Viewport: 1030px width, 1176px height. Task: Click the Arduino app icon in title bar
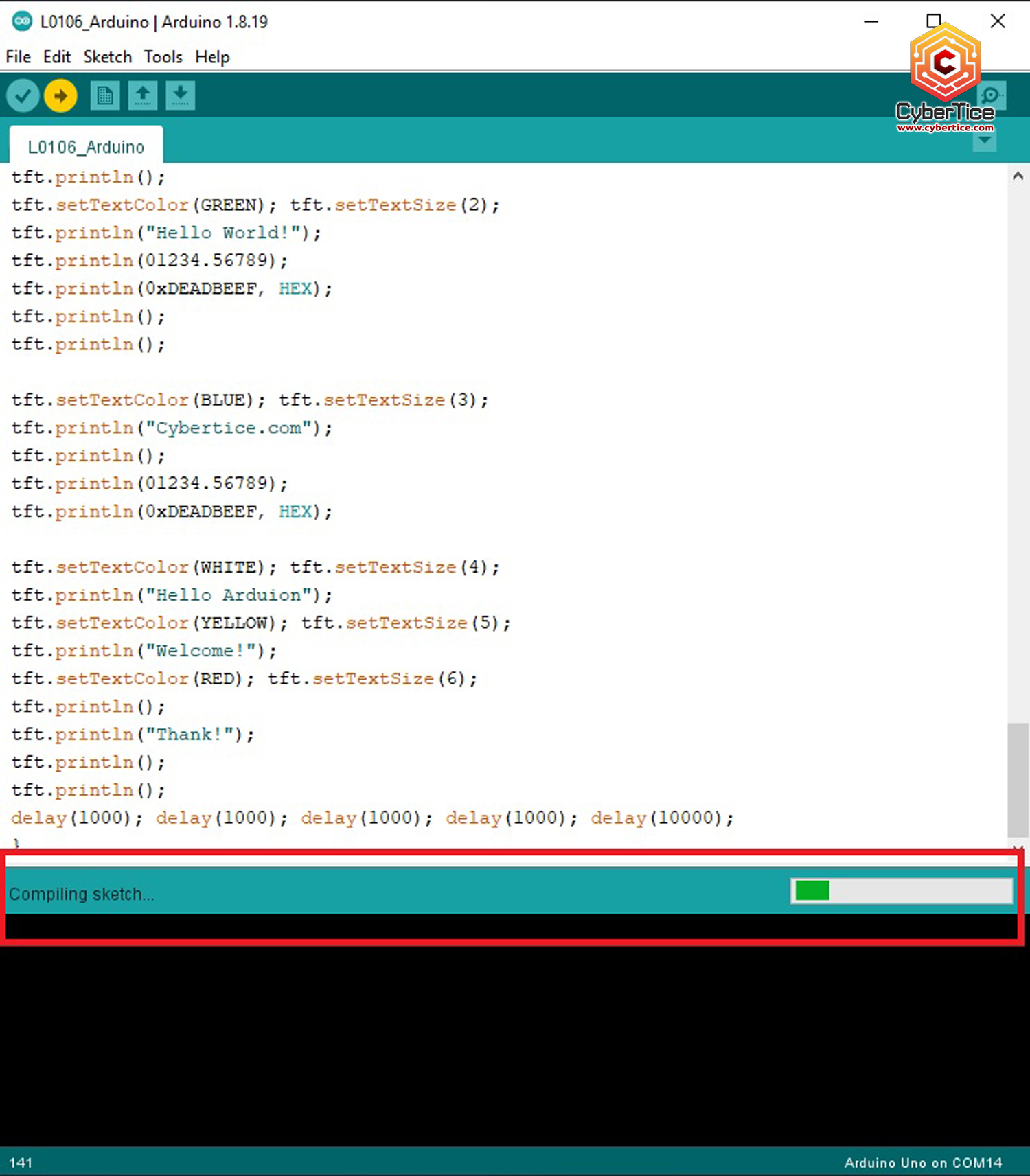(x=22, y=21)
